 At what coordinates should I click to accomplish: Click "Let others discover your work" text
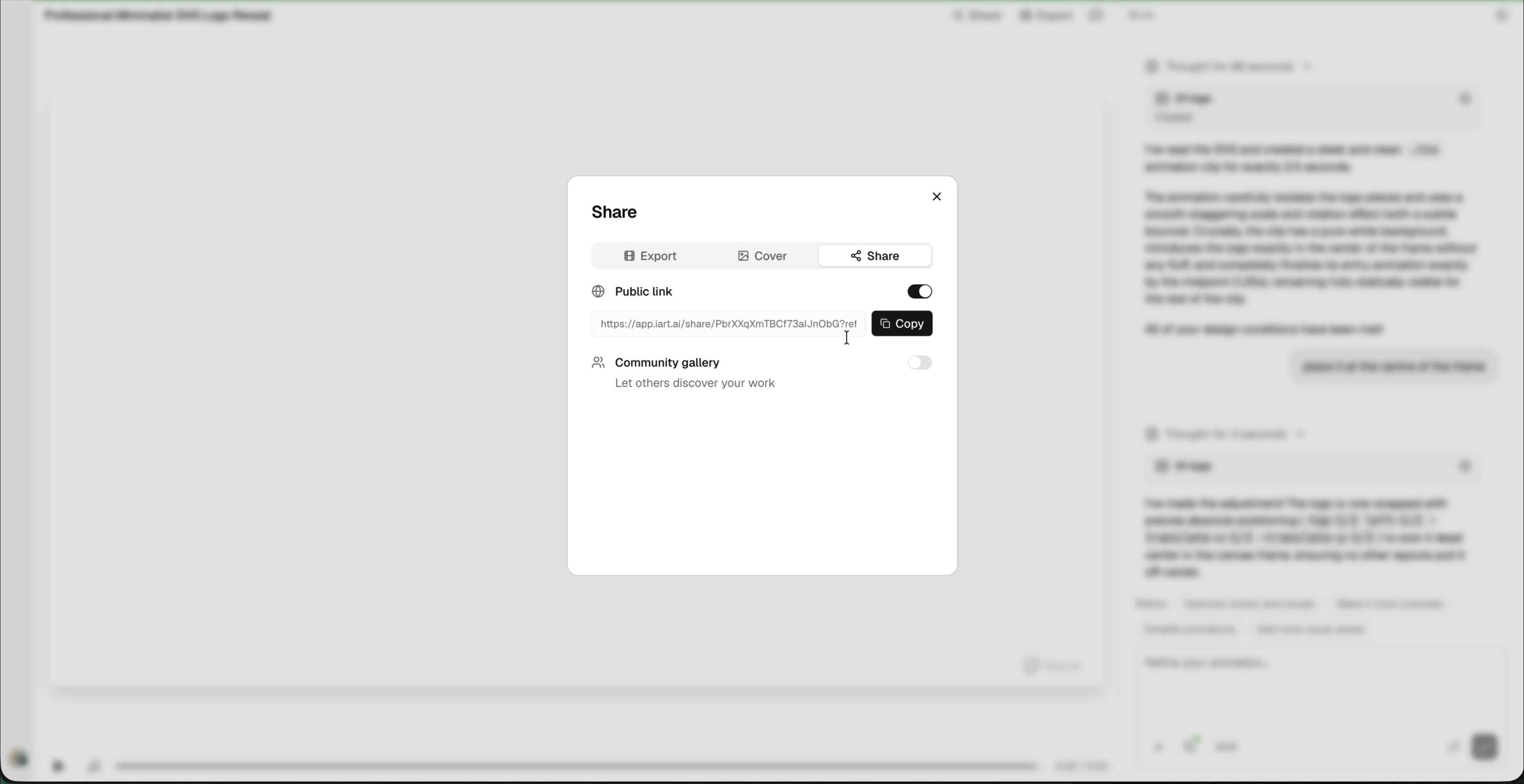coord(695,383)
